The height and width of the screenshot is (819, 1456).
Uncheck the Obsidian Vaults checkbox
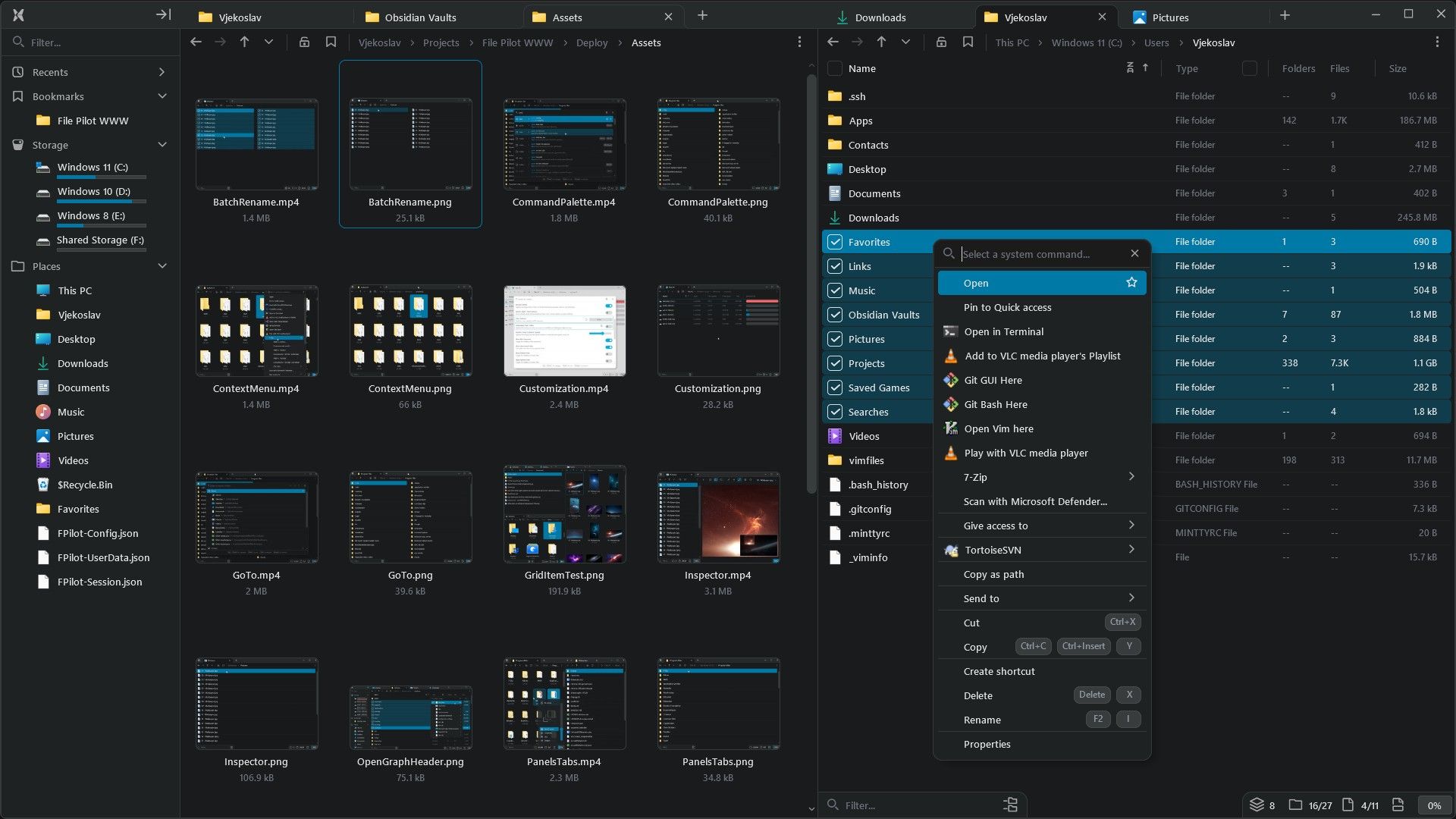click(835, 314)
